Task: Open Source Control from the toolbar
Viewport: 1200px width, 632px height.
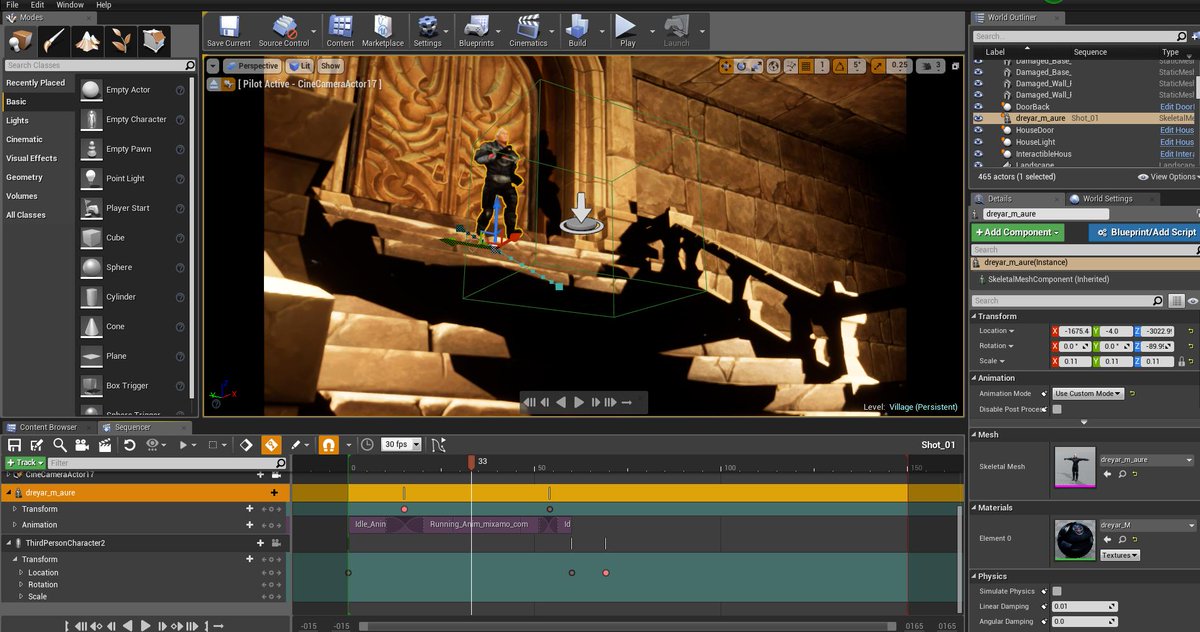Action: (283, 30)
